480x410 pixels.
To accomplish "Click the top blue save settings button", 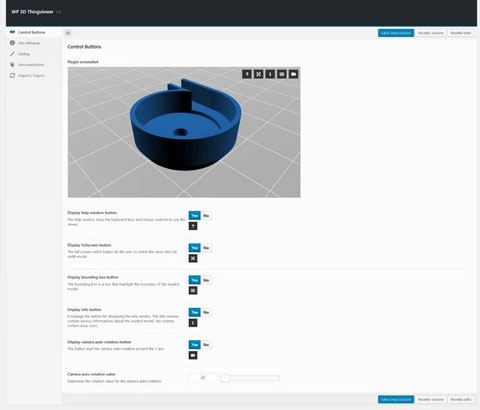I will 396,33.
